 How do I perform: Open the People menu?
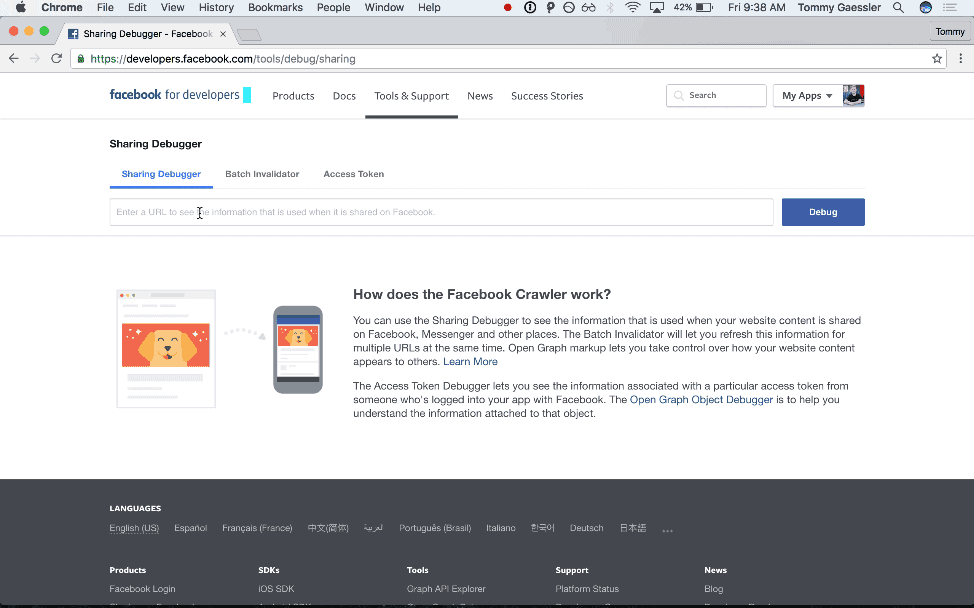point(334,7)
